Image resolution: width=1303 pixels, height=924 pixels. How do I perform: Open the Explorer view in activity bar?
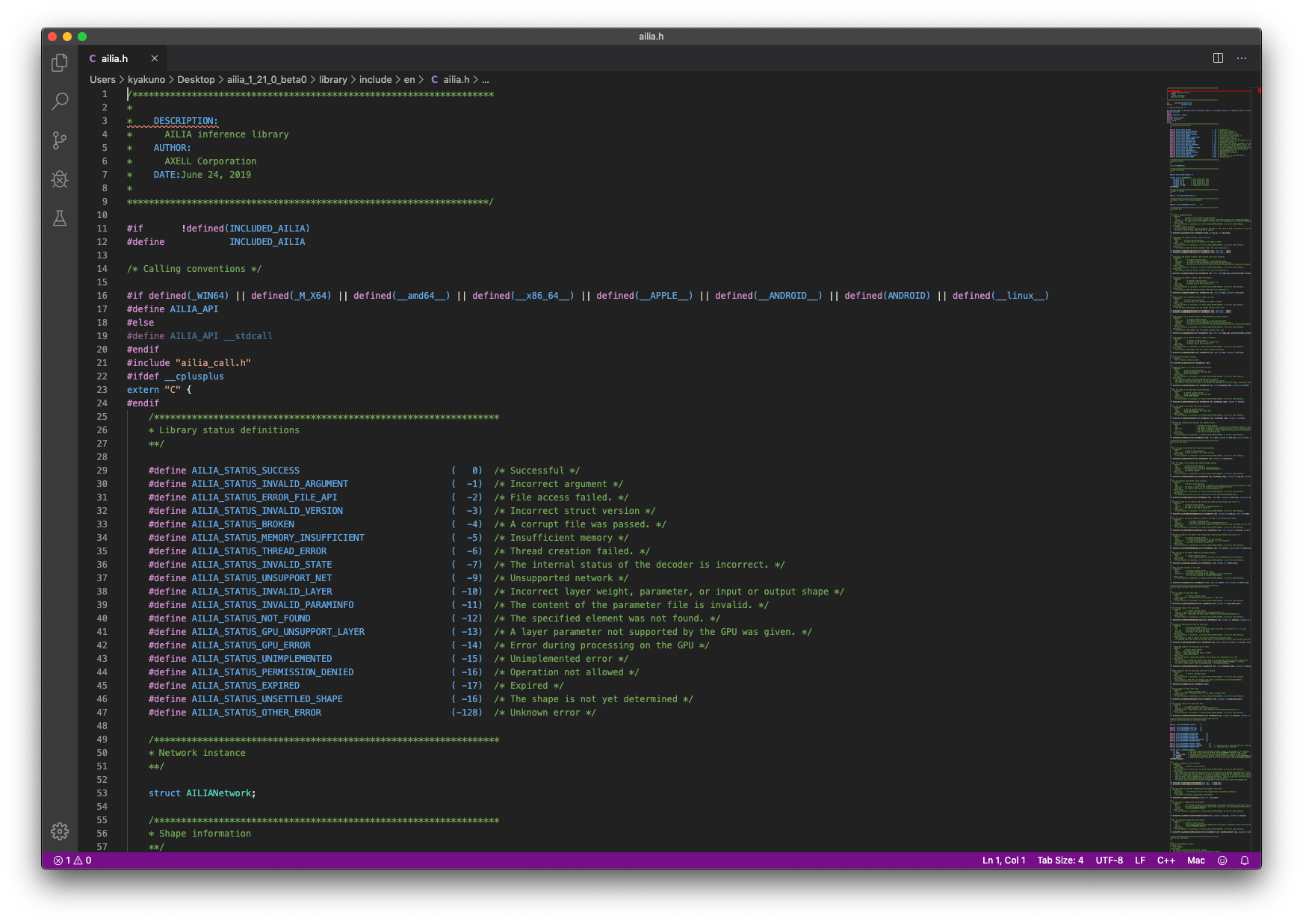tap(60, 63)
